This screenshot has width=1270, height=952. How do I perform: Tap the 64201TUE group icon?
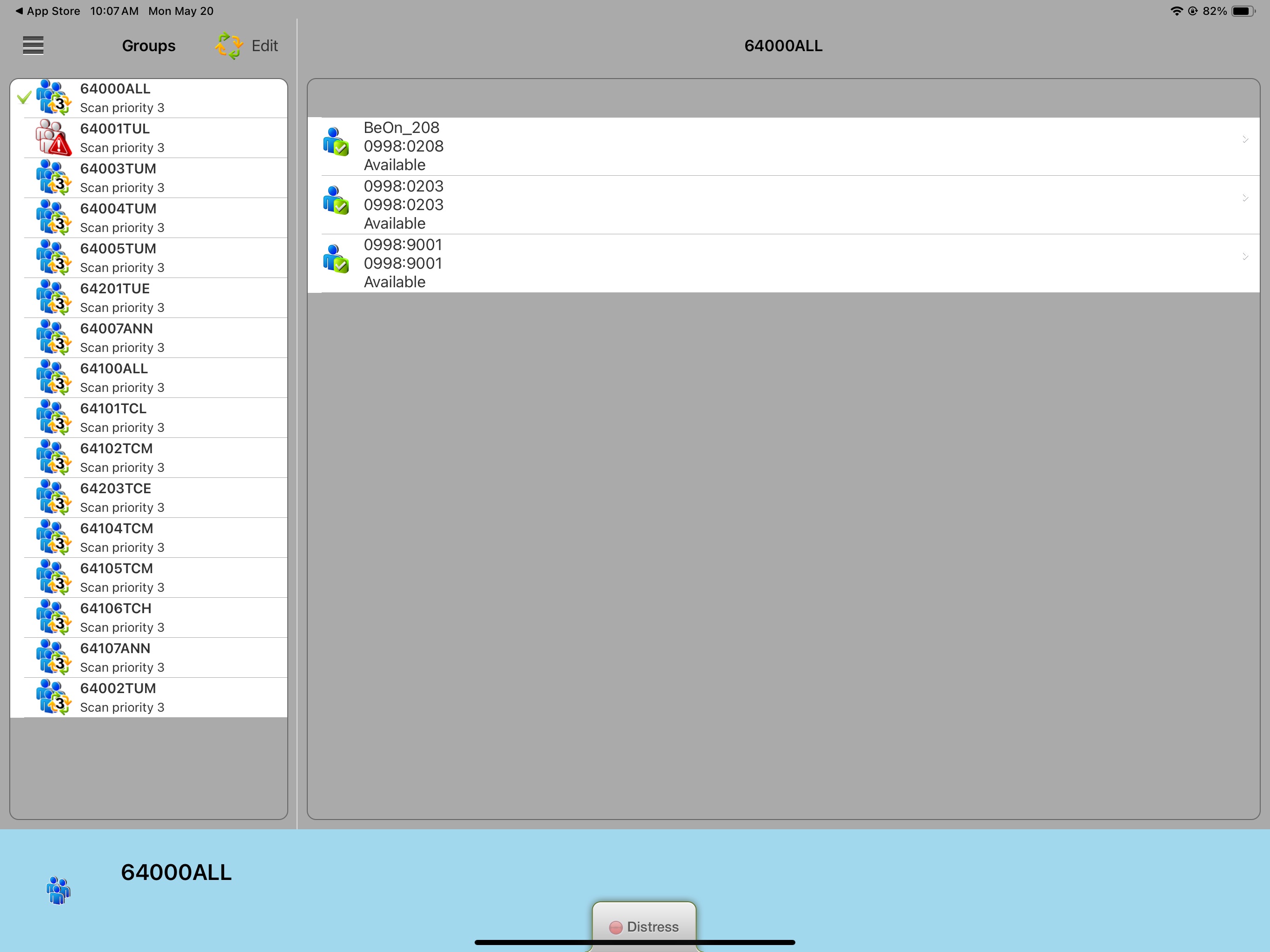coord(54,298)
